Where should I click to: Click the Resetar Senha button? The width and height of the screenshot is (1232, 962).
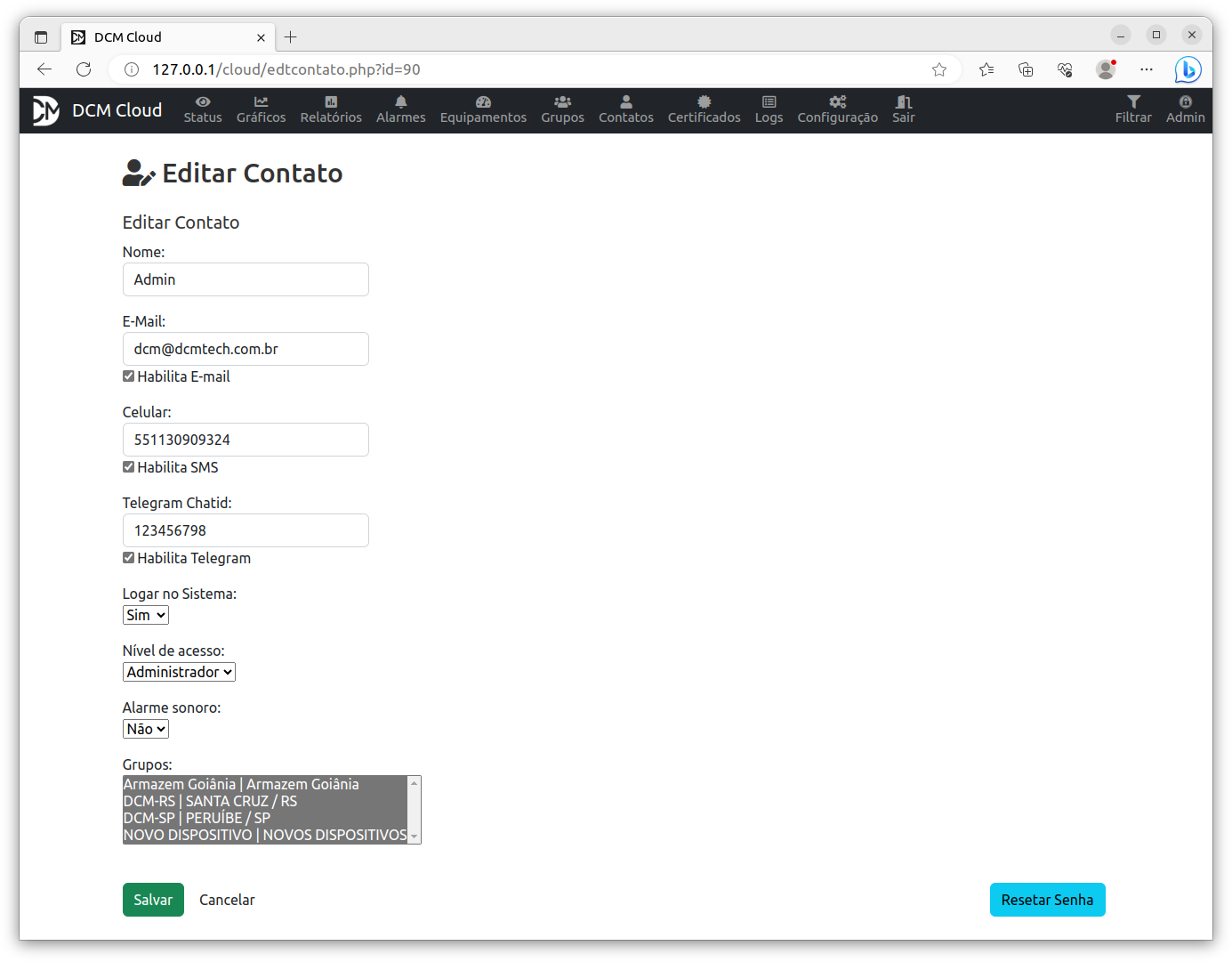1047,900
